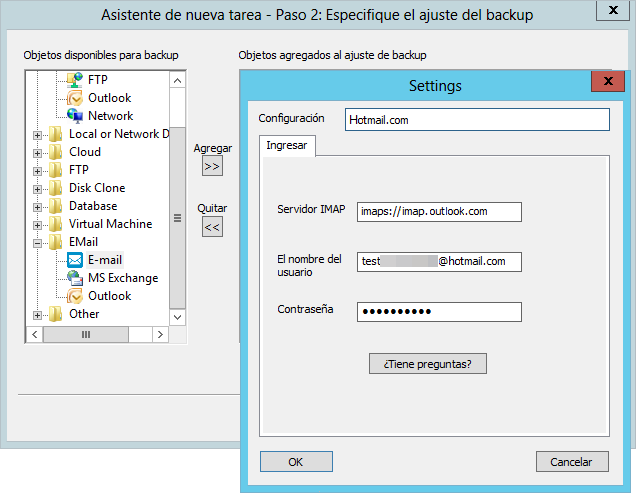Select the "Cloud" tree label
The width and height of the screenshot is (636, 493).
click(85, 152)
